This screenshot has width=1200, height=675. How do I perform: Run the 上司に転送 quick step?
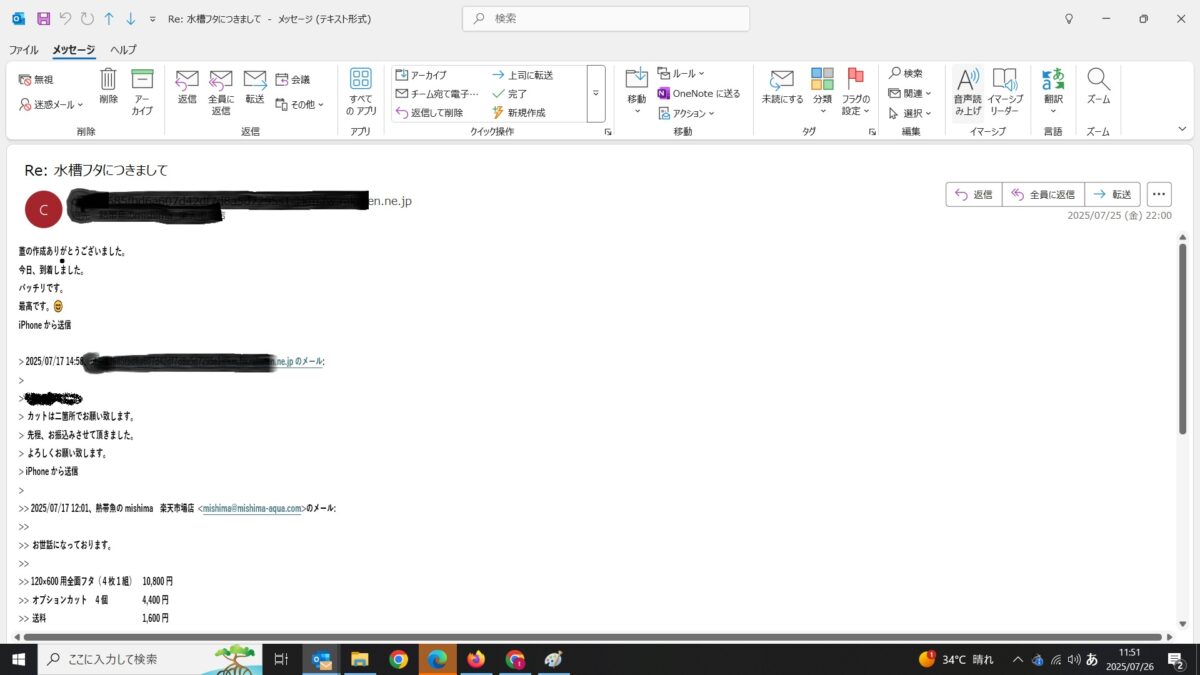coord(522,75)
